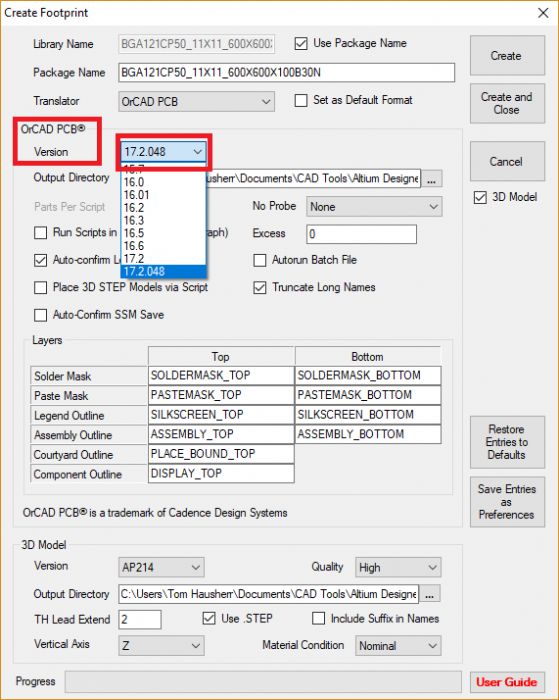Toggle Use Package Name checkbox

(x=301, y=44)
